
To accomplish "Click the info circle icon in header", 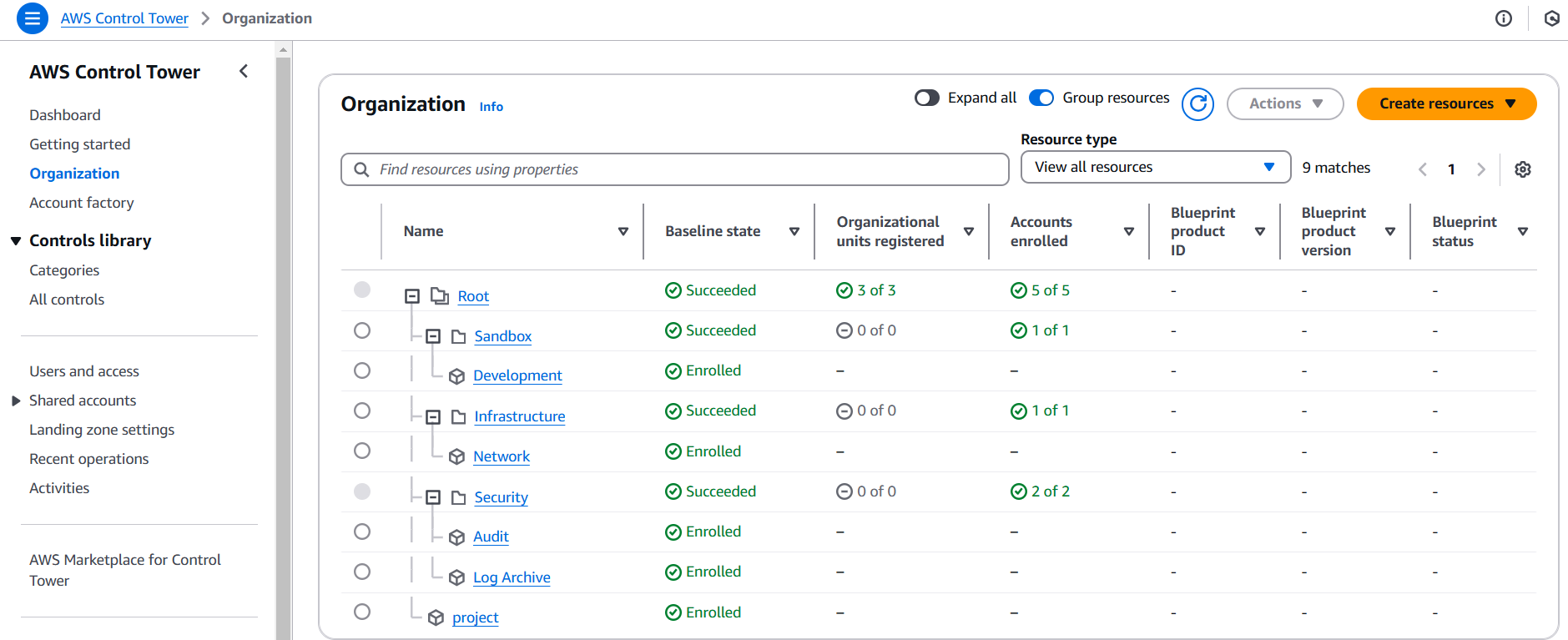I will pos(1504,18).
